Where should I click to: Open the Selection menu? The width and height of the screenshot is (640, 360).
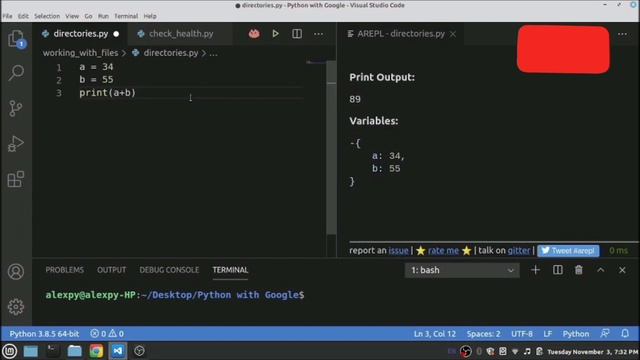(x=47, y=16)
